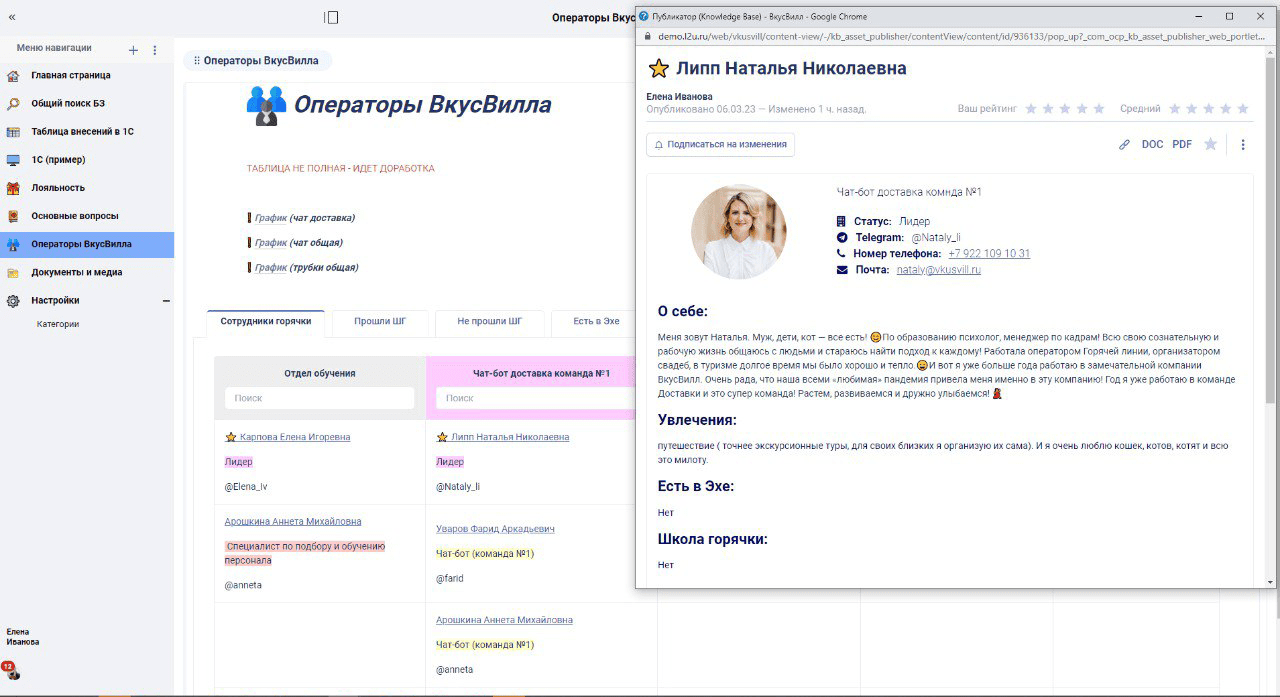This screenshot has width=1280, height=697.
Task: Collapse sidebar with double chevron icon
Action: (x=12, y=17)
